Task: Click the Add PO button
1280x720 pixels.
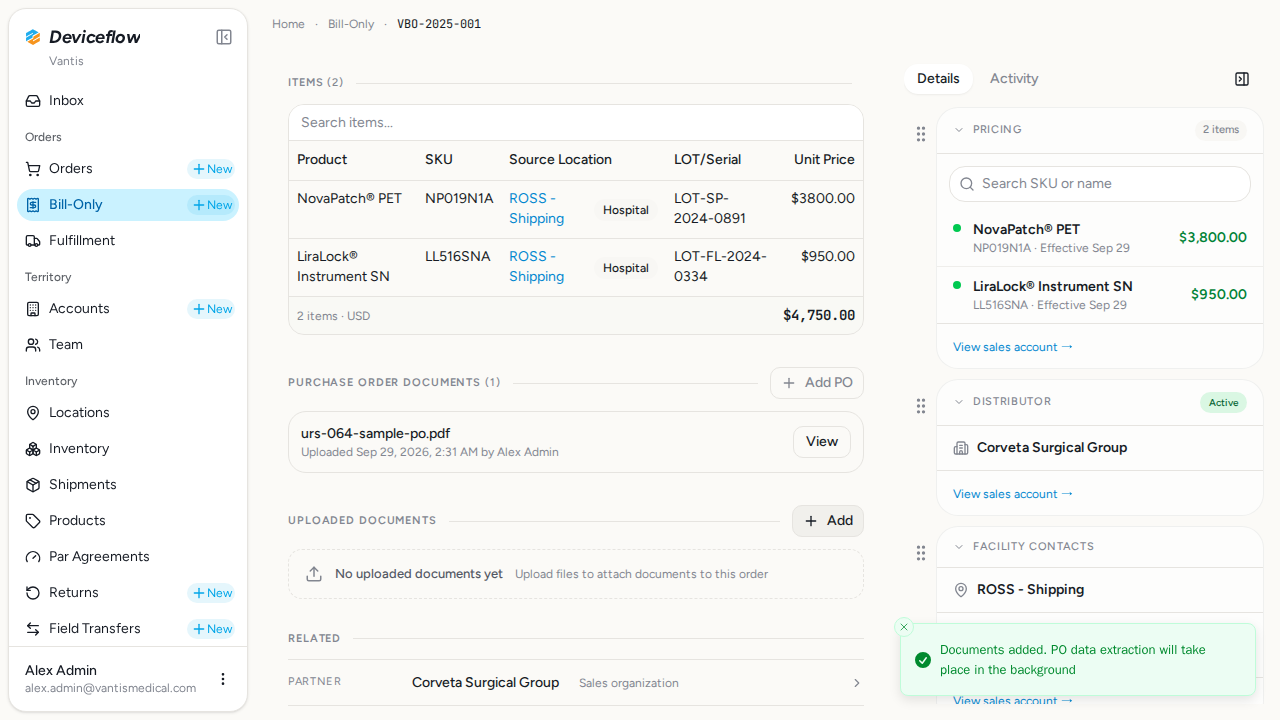Action: point(817,383)
